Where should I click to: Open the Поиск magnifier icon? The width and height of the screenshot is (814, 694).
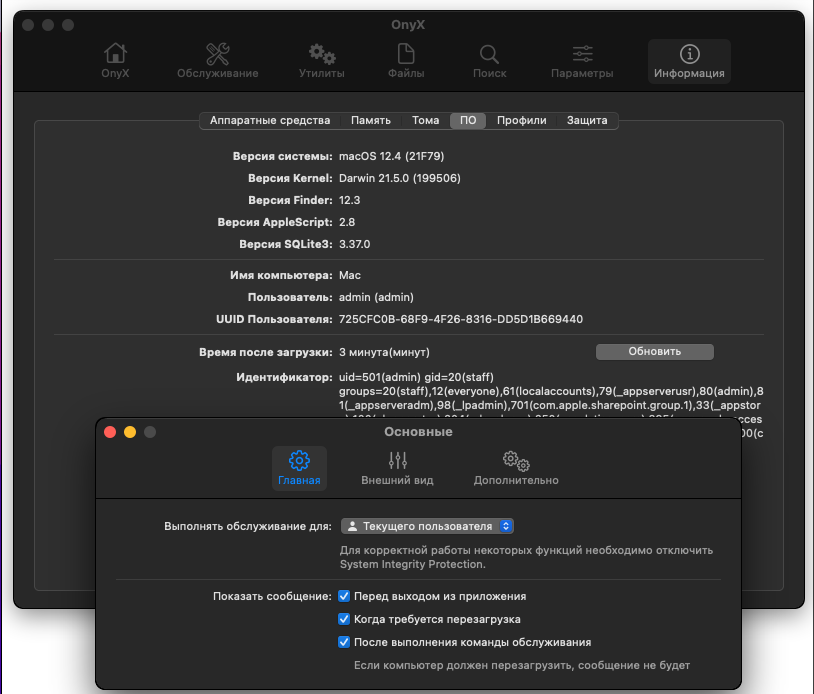coord(490,61)
